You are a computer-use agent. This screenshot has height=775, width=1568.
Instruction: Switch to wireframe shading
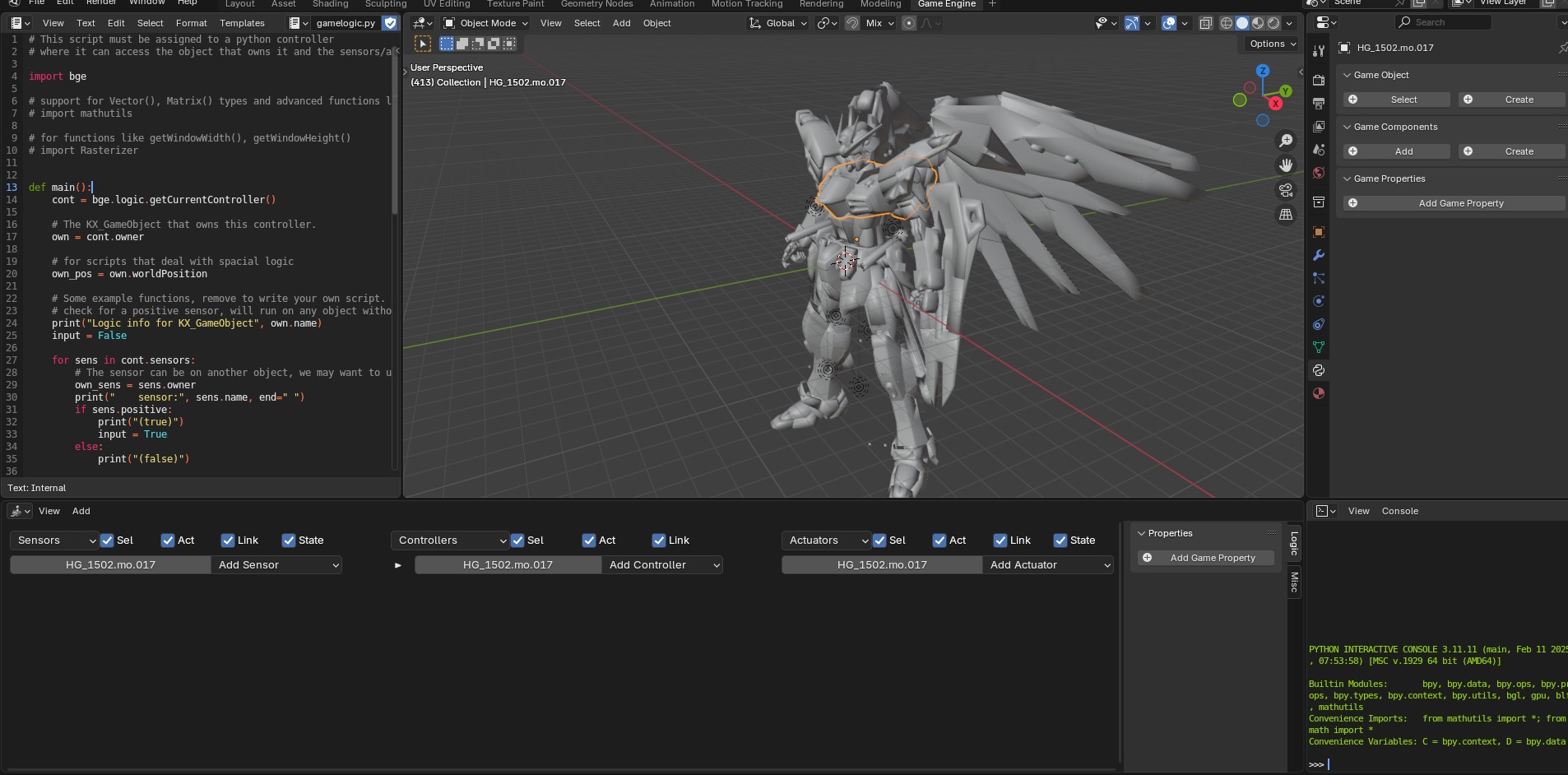[1227, 23]
